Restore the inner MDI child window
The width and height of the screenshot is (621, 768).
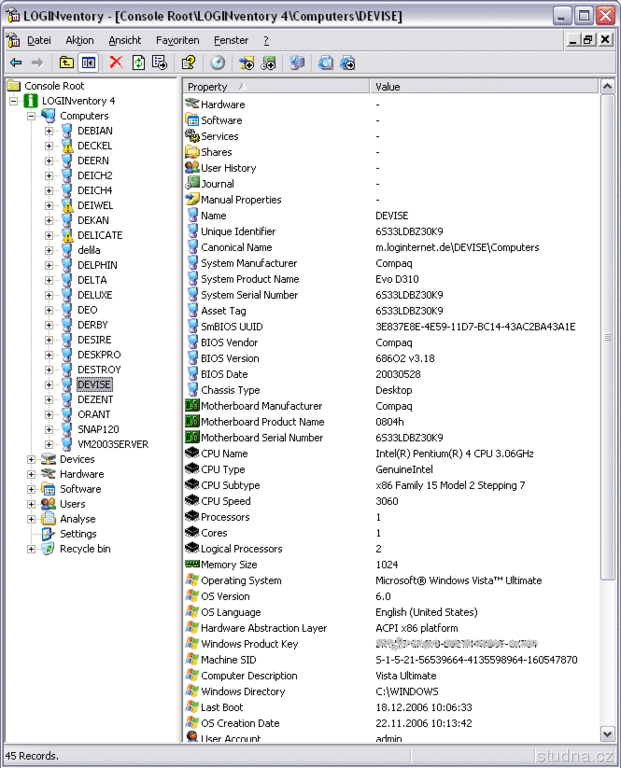[x=588, y=40]
